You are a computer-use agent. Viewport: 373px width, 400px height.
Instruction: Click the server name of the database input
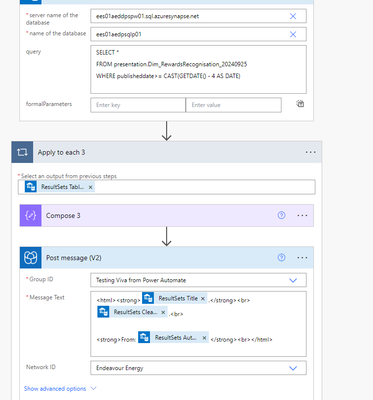pyautogui.click(x=198, y=16)
